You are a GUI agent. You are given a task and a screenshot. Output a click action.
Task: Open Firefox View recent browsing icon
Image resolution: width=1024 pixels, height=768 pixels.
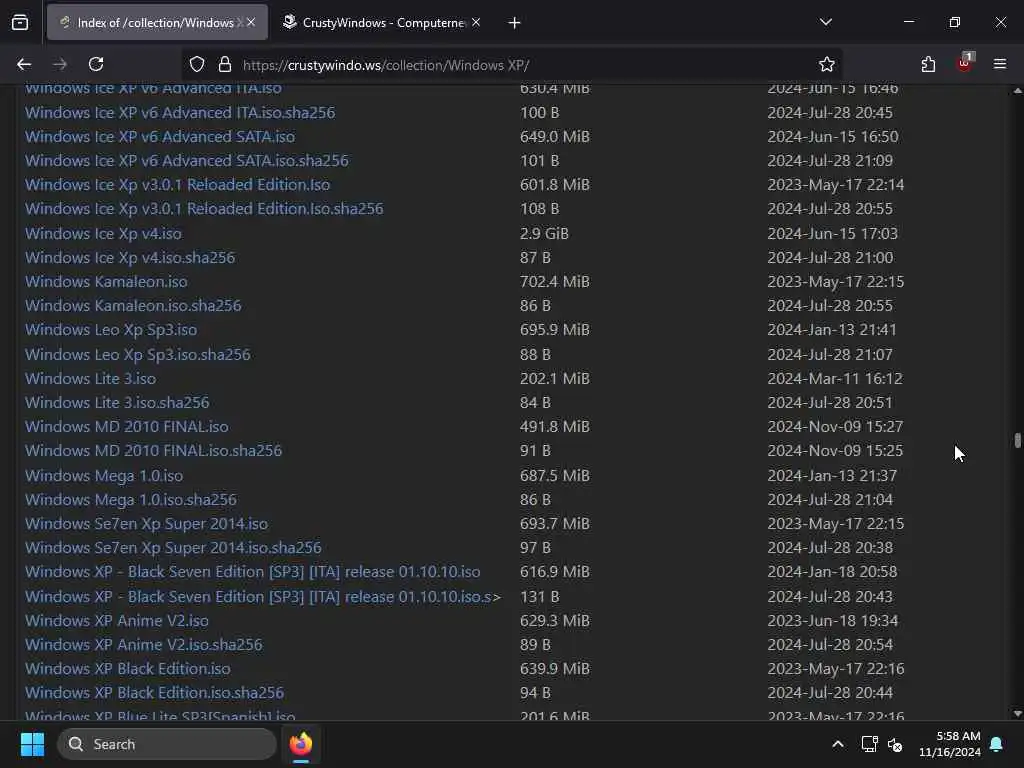tap(20, 23)
